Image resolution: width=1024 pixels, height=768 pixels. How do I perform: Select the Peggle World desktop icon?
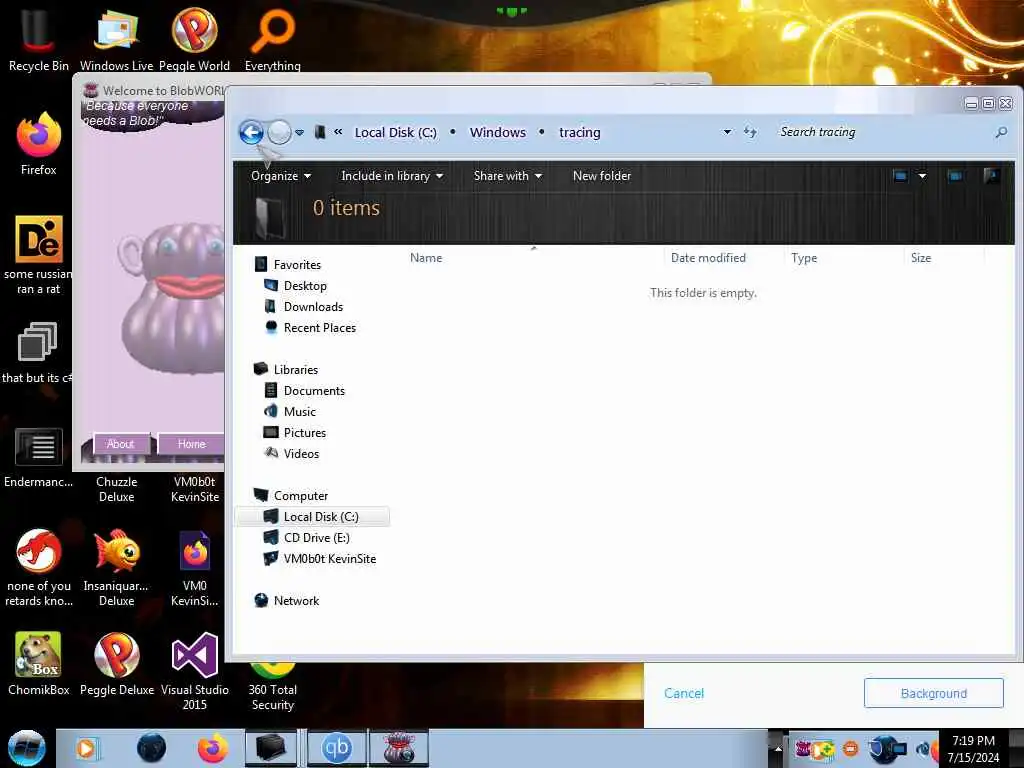pos(194,40)
